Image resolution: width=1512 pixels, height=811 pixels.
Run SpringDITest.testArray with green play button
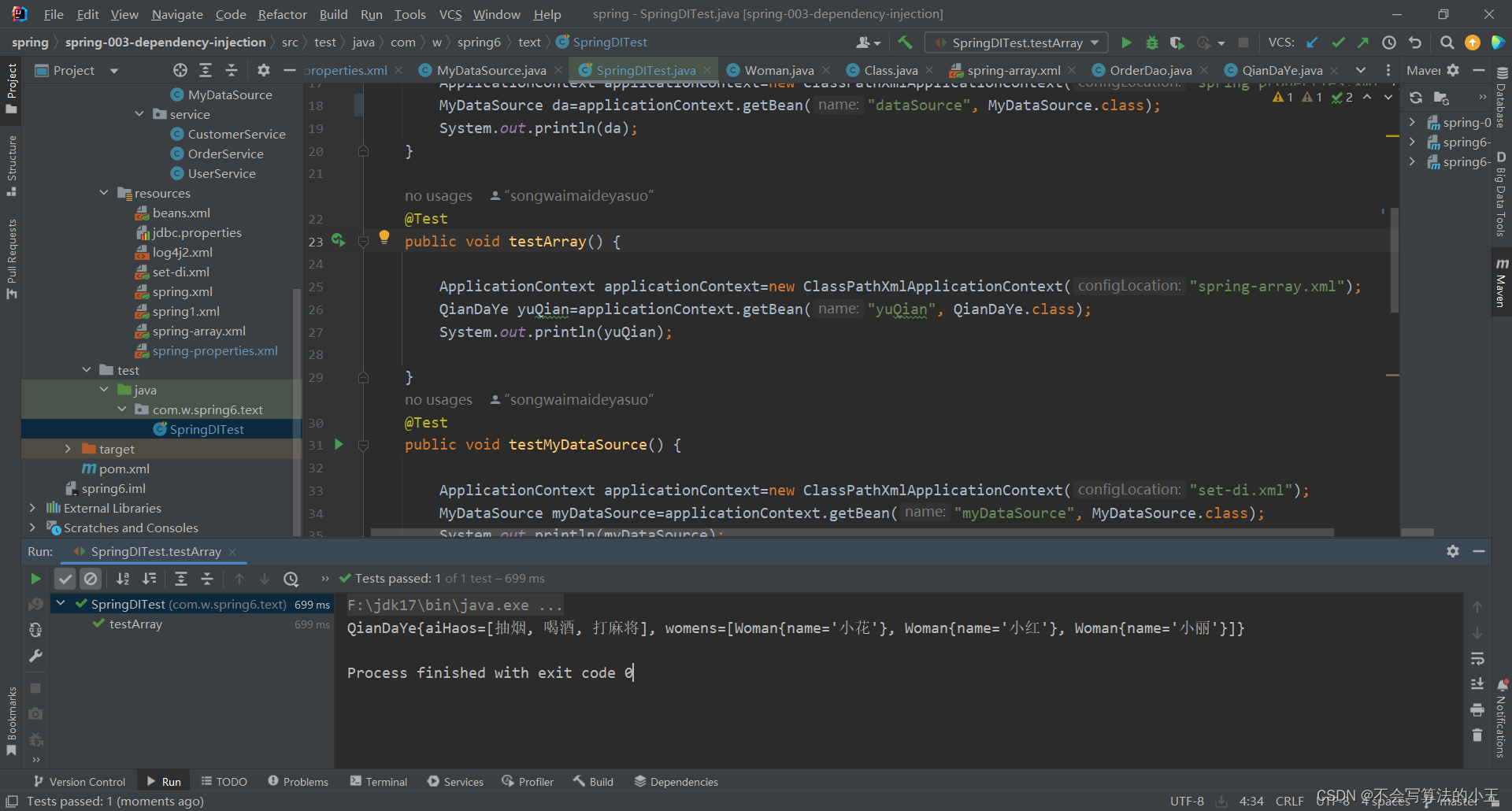[x=1126, y=43]
